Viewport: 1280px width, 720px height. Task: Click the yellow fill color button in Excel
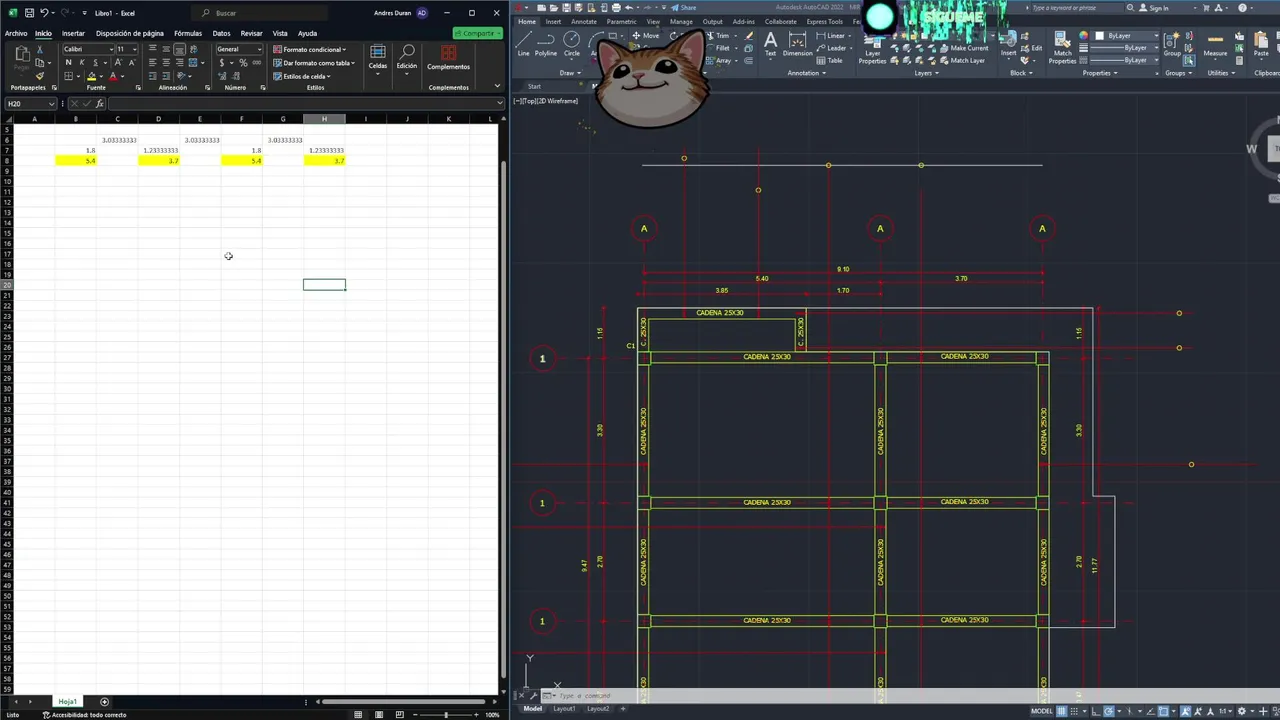pos(91,76)
